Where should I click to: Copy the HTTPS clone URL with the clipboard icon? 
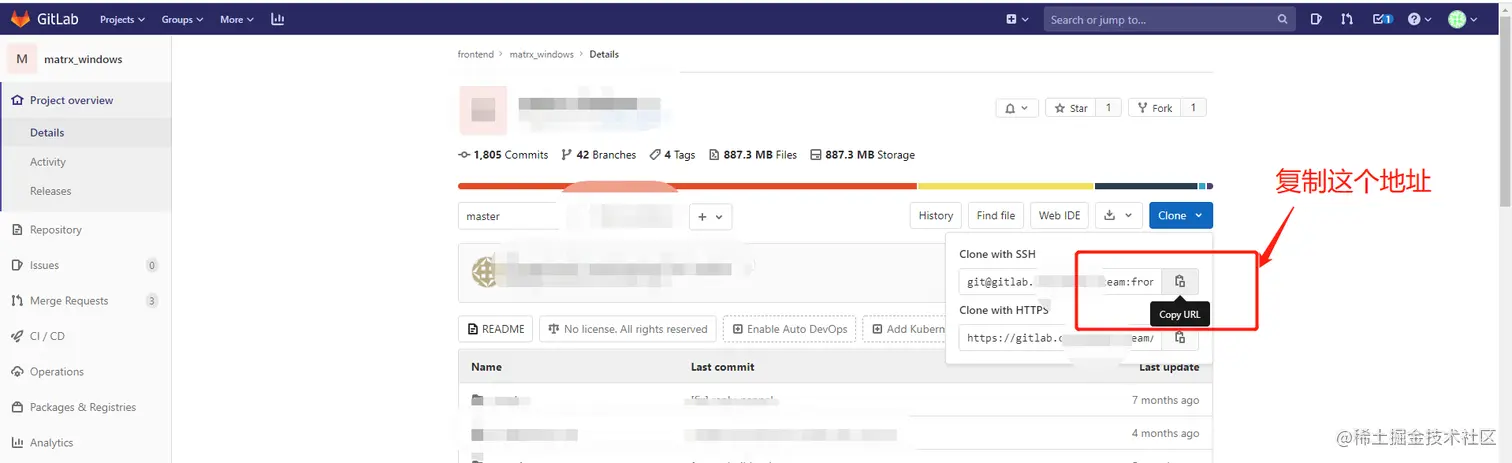1180,340
